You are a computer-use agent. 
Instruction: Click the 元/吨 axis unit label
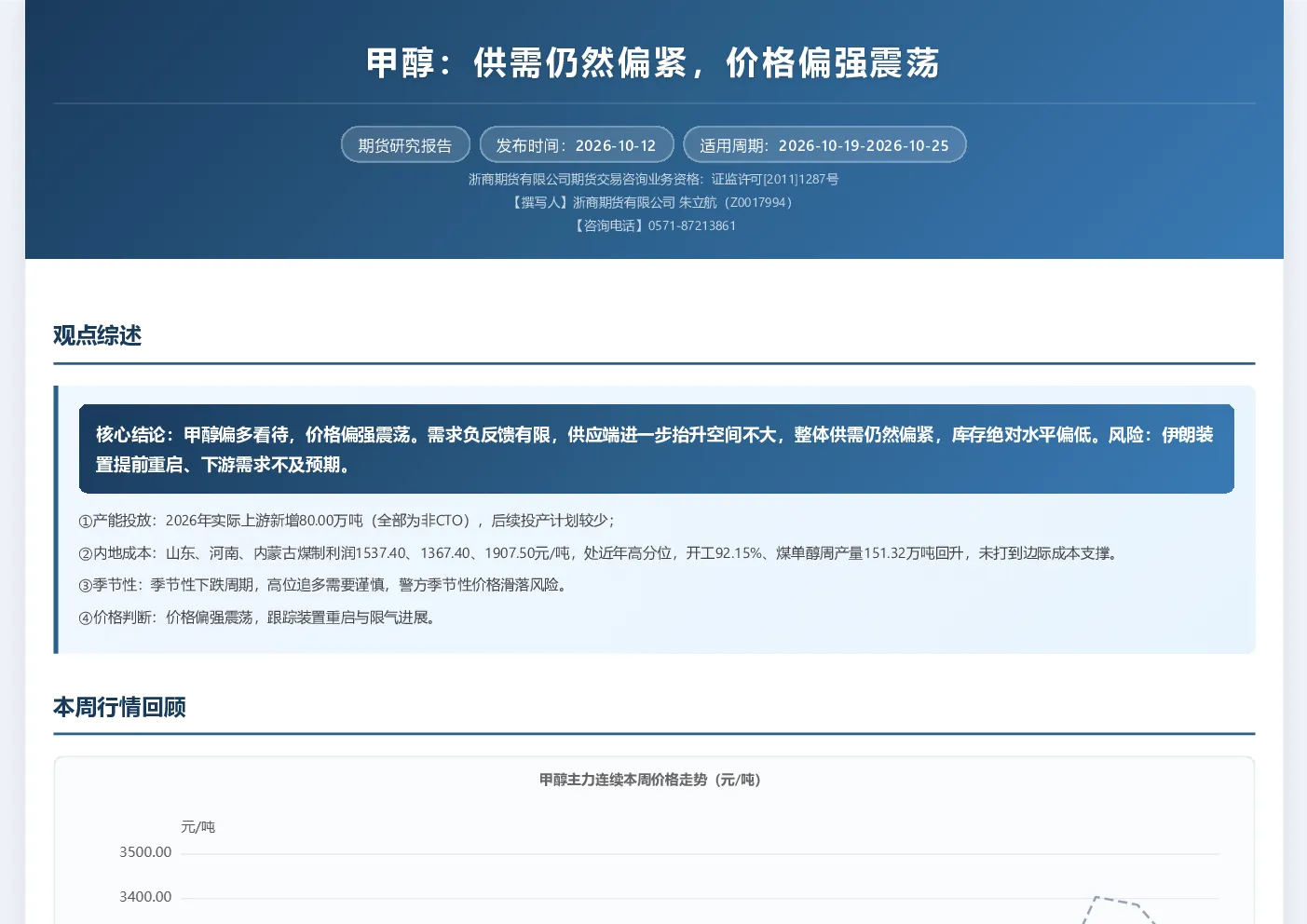(197, 827)
